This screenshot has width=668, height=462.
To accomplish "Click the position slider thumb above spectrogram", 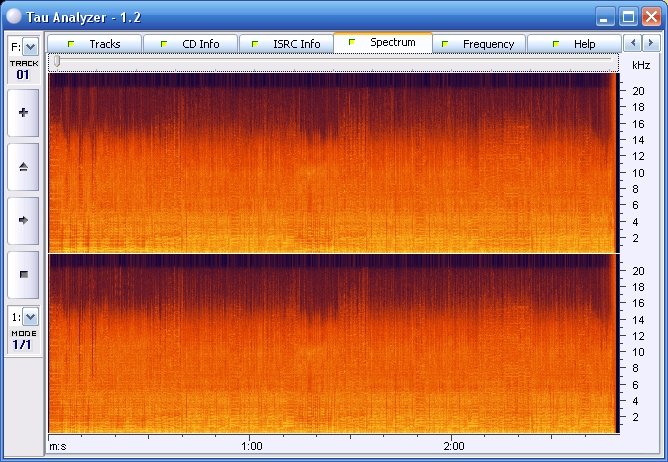I will (x=56, y=62).
